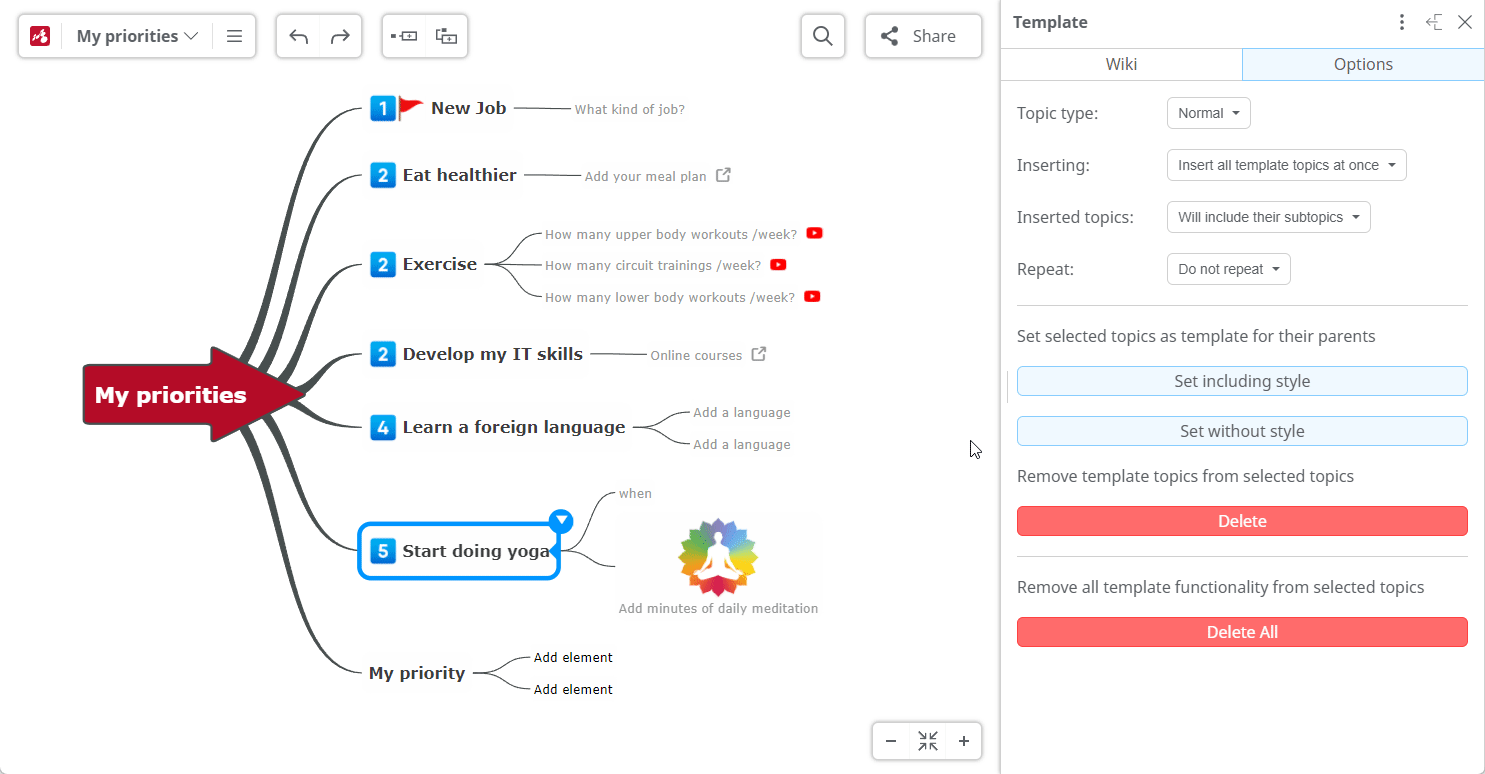Expand the Repeat dropdown
Screen dimensions: 1485x774
pyautogui.click(x=1228, y=269)
